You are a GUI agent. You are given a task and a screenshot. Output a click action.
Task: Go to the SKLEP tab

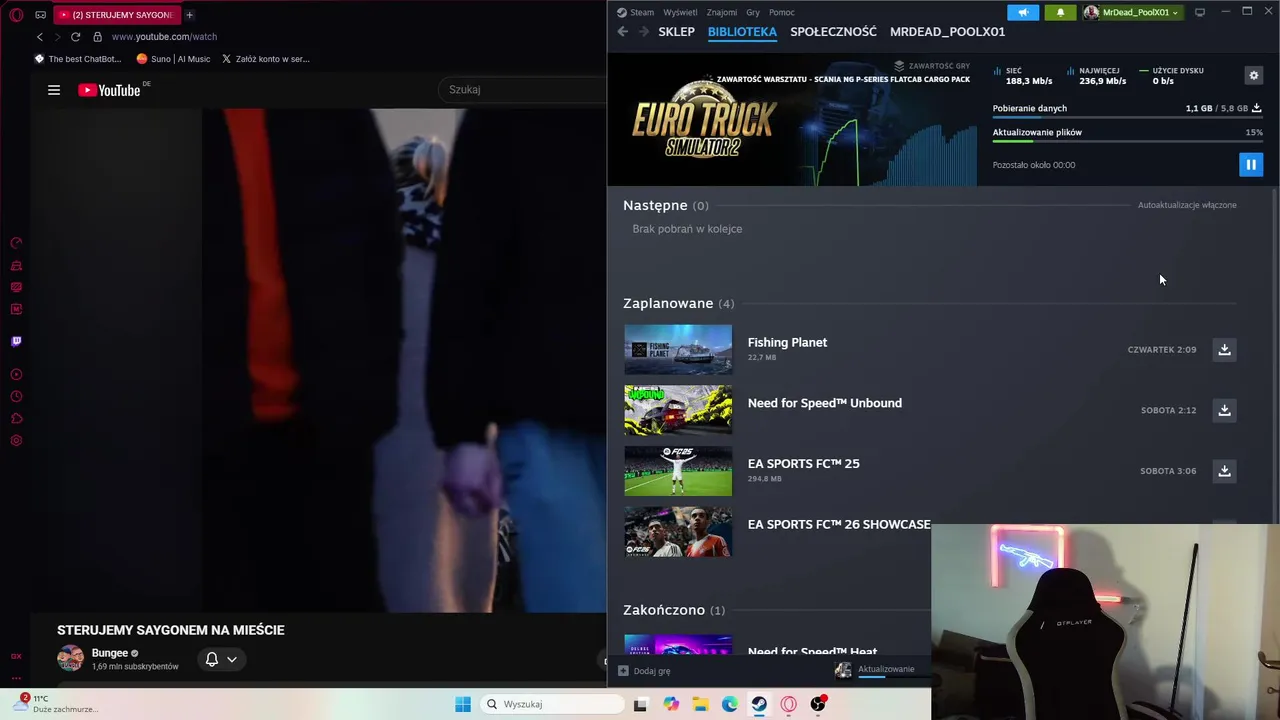(676, 32)
